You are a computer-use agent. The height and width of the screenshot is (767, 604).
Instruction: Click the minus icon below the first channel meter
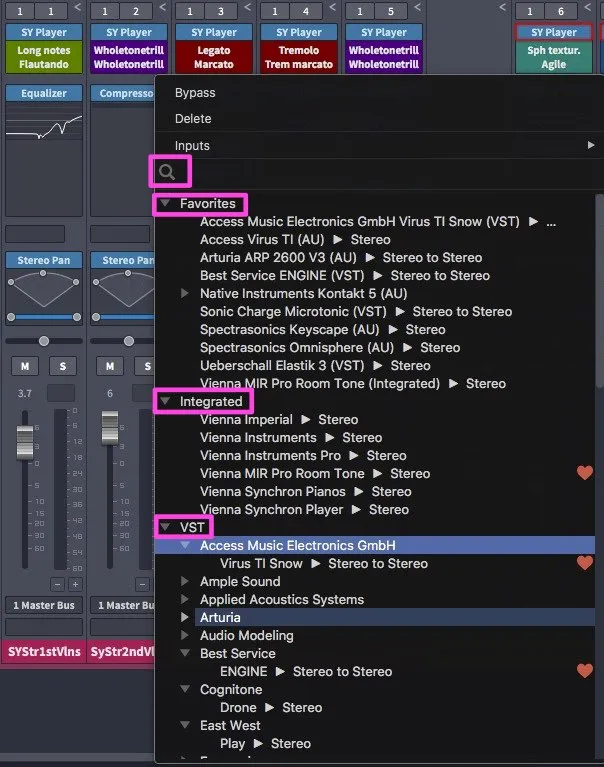(57, 584)
